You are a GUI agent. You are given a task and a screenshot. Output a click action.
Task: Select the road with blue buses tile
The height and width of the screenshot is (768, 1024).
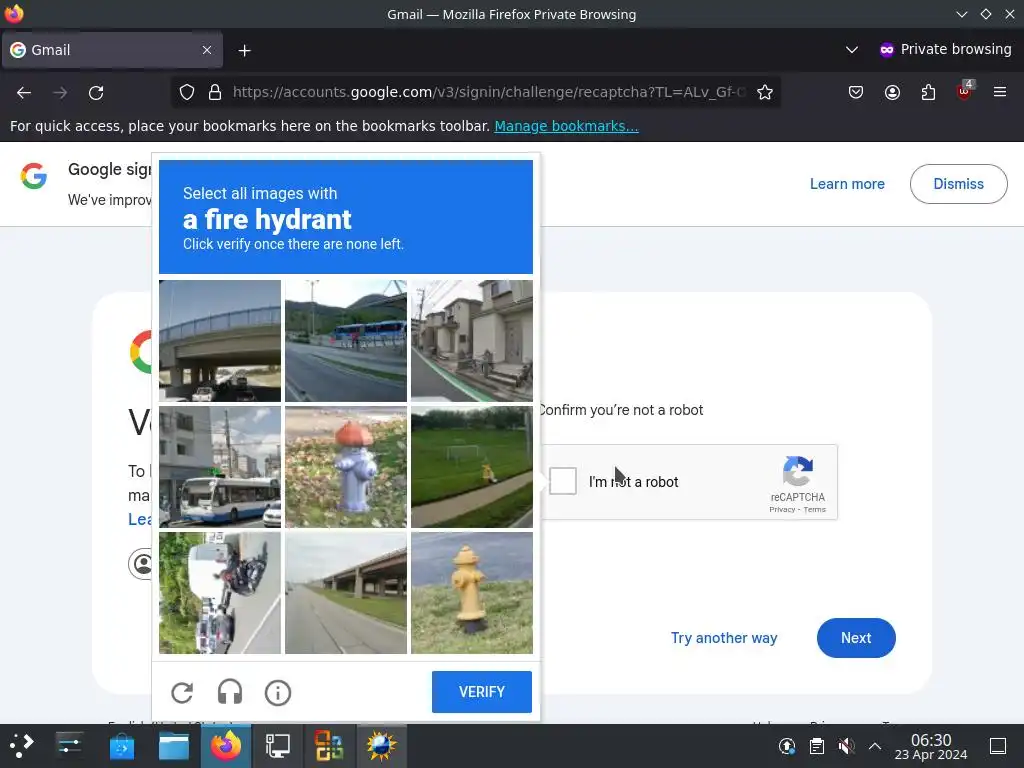345,341
